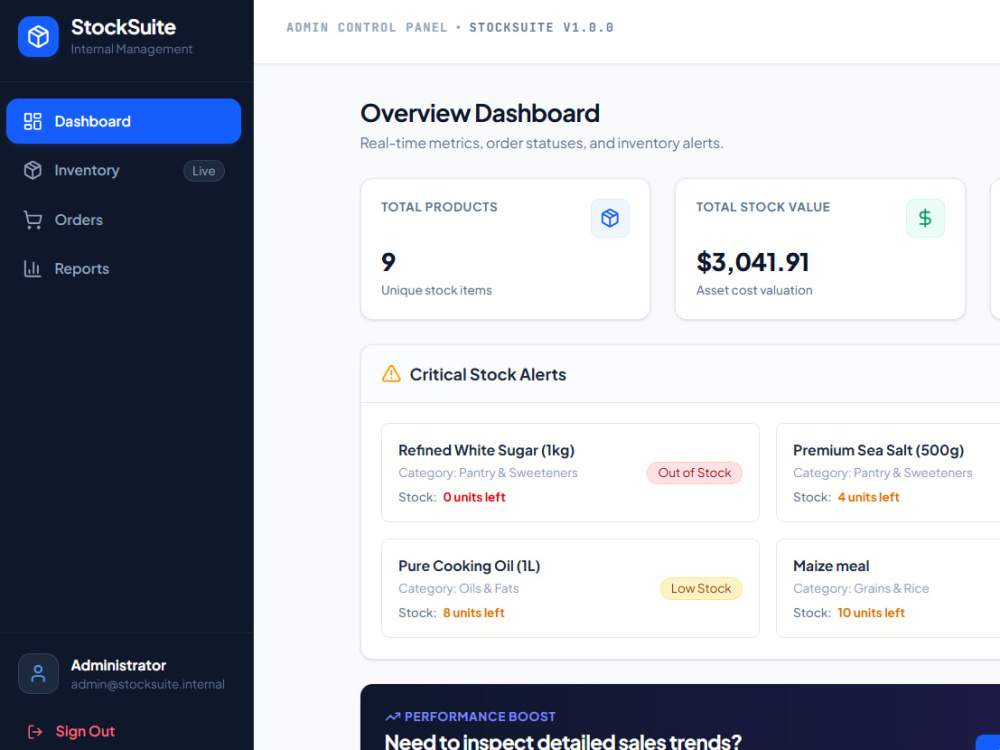Click the Orders shopping cart icon

tap(33, 219)
